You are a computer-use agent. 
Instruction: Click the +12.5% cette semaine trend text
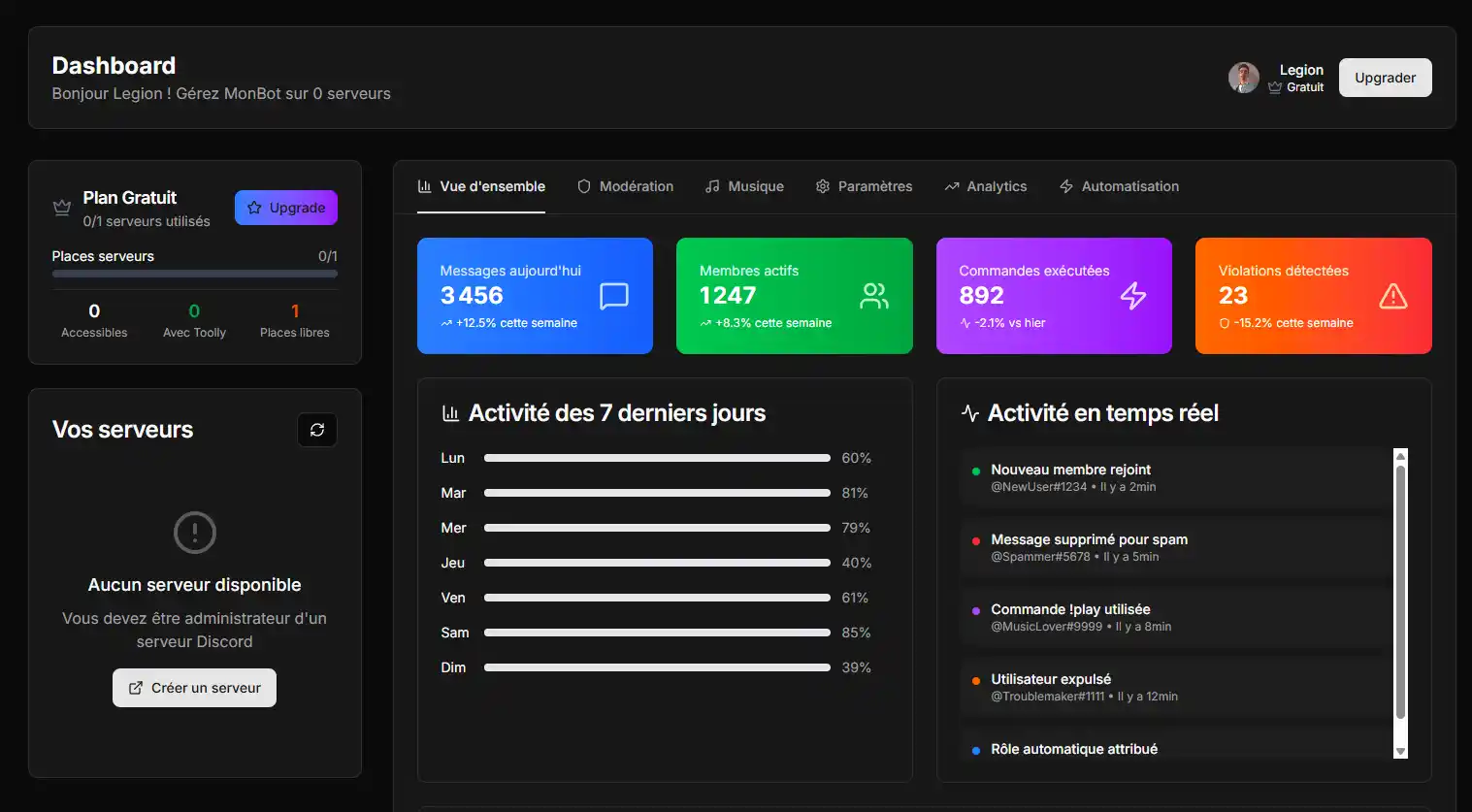coord(516,323)
